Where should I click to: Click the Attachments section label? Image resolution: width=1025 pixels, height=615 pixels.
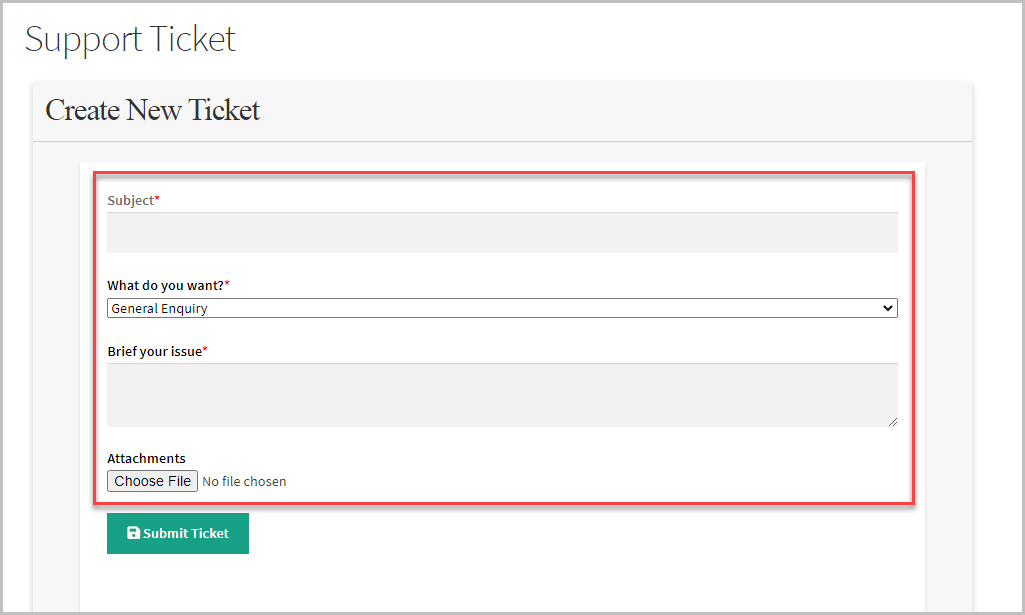point(146,458)
